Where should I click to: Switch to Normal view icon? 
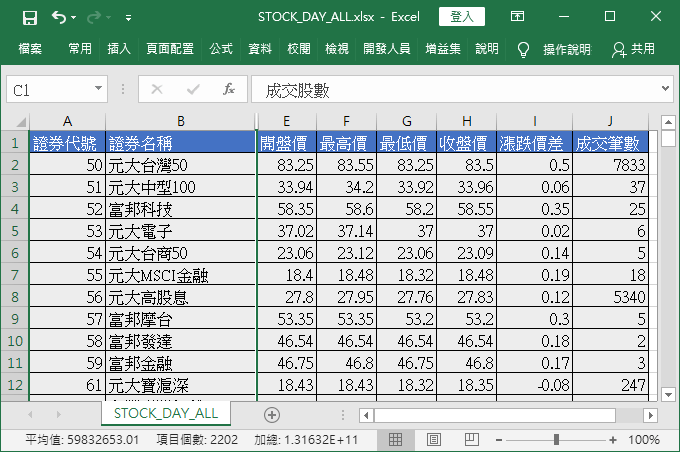coord(395,440)
